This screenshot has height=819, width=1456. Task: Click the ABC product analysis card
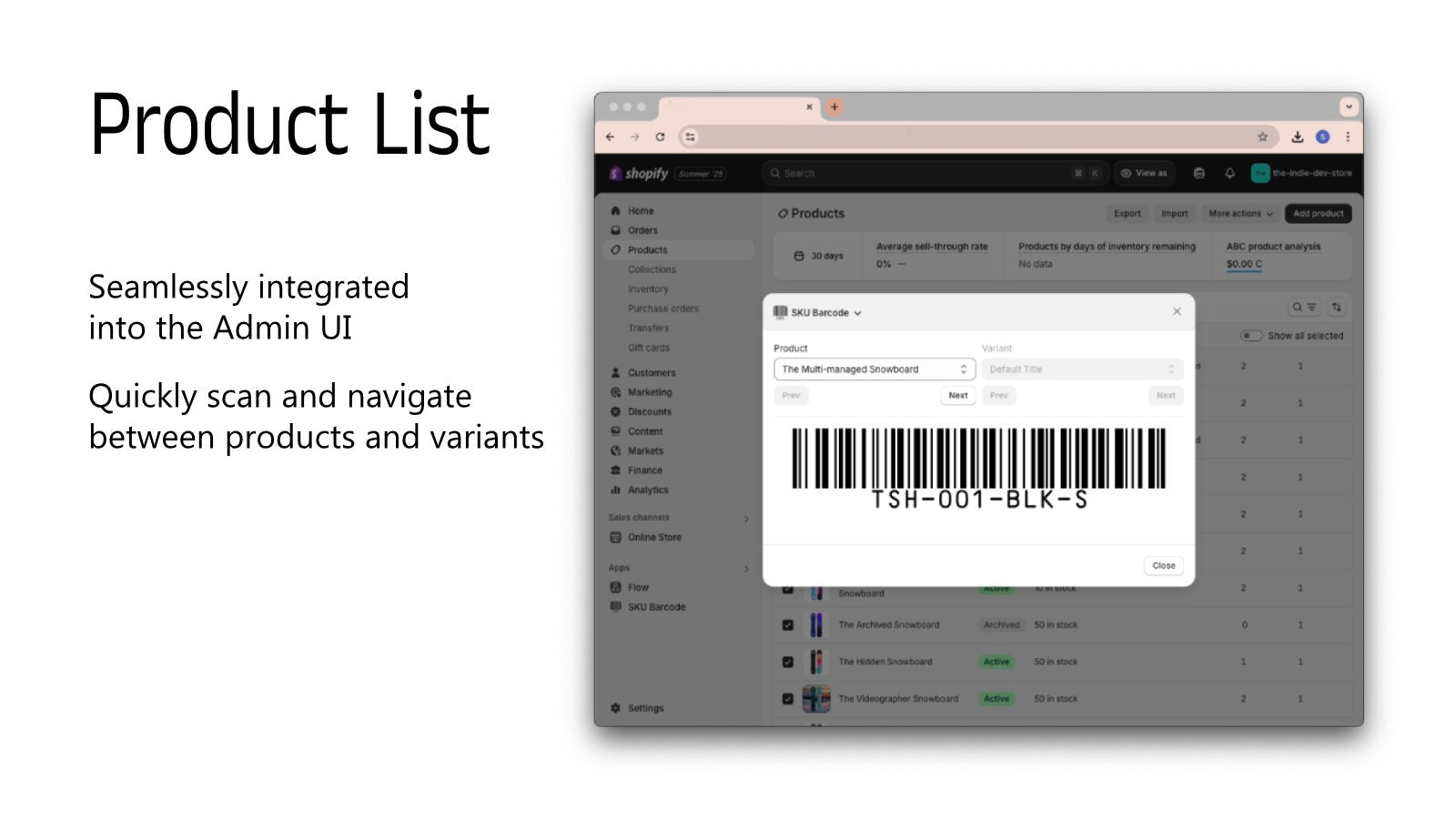tap(1280, 256)
